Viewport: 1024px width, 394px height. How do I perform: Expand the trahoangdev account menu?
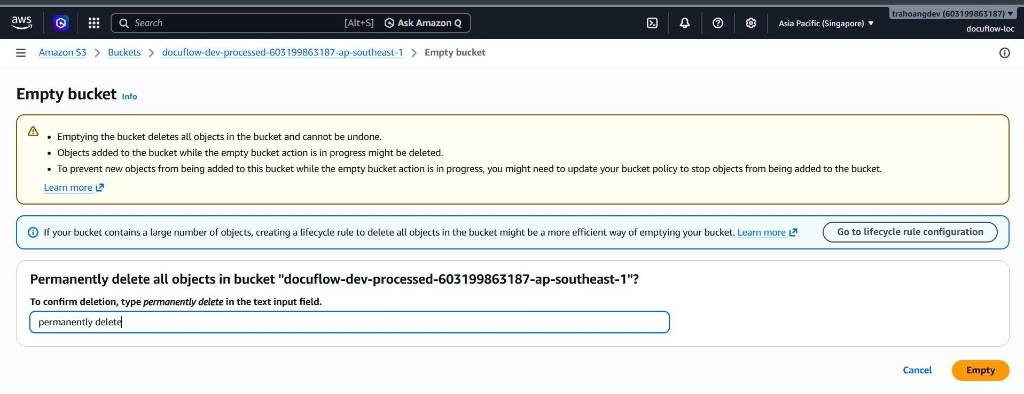click(953, 14)
